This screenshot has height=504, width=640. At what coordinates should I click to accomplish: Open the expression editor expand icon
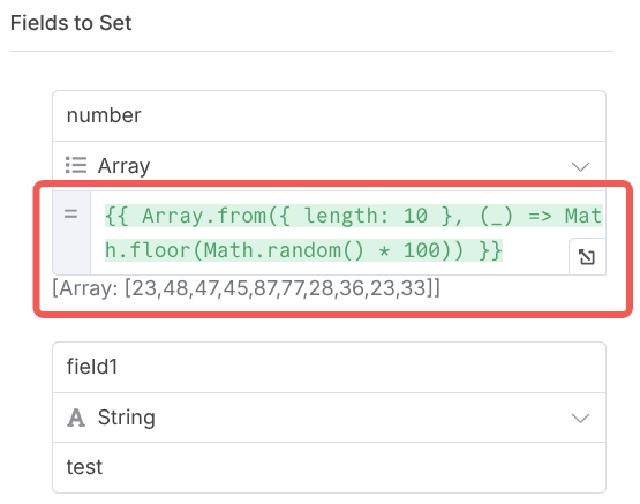pos(587,257)
